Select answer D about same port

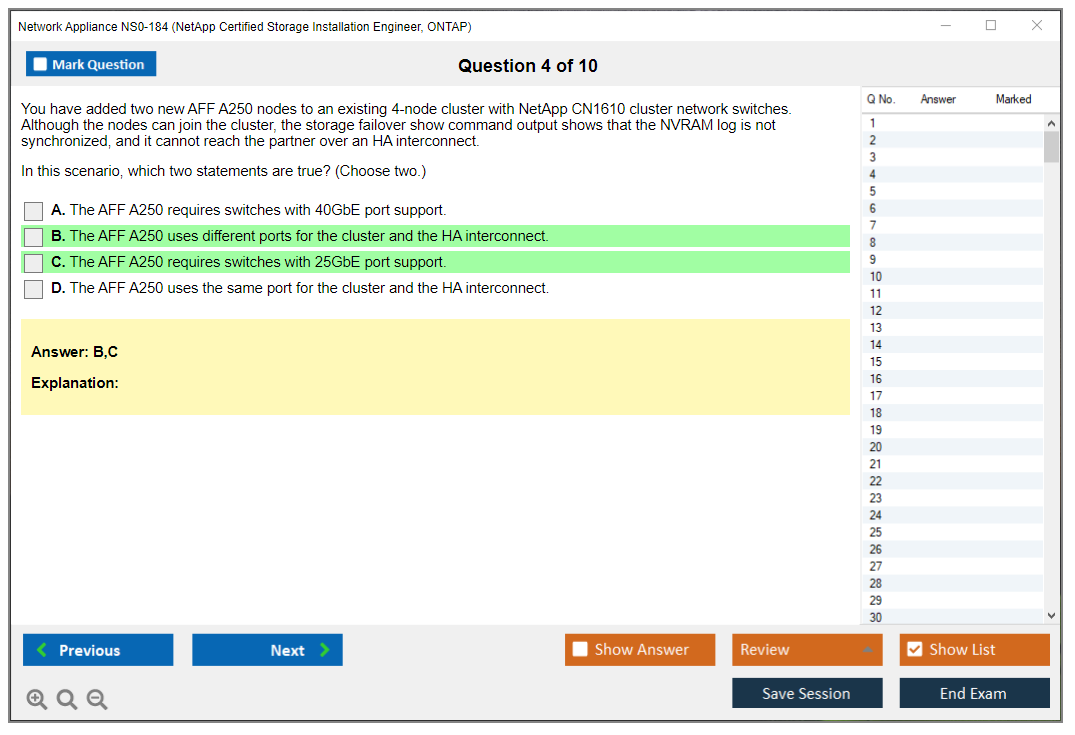pyautogui.click(x=34, y=289)
